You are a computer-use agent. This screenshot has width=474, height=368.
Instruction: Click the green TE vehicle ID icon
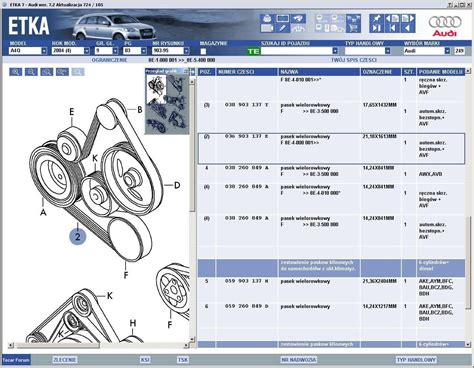tap(253, 51)
